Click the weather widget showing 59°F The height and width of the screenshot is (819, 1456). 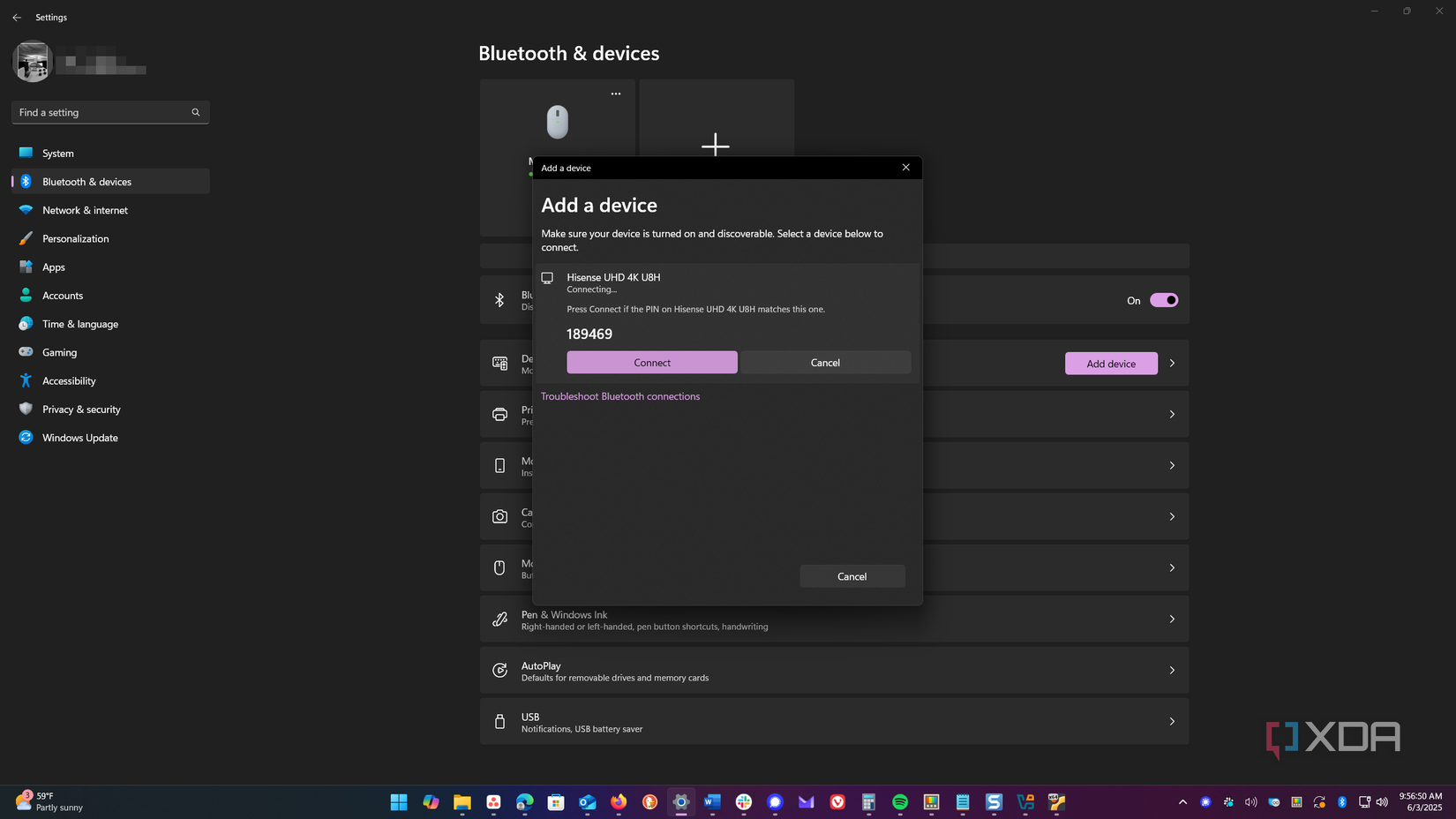coord(49,801)
